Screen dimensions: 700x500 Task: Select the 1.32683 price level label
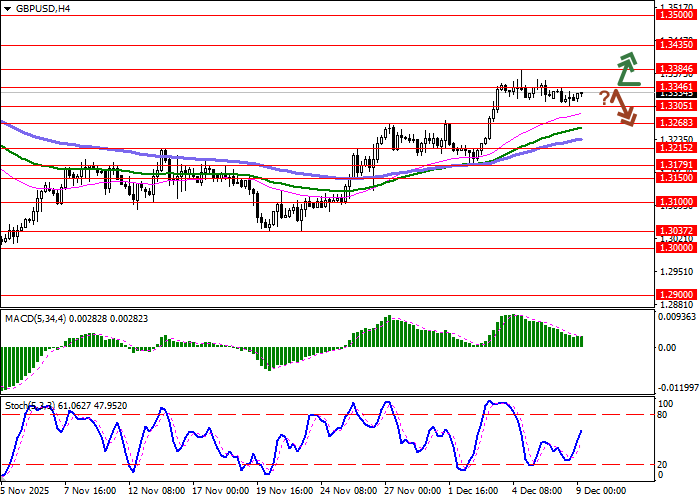[x=676, y=123]
